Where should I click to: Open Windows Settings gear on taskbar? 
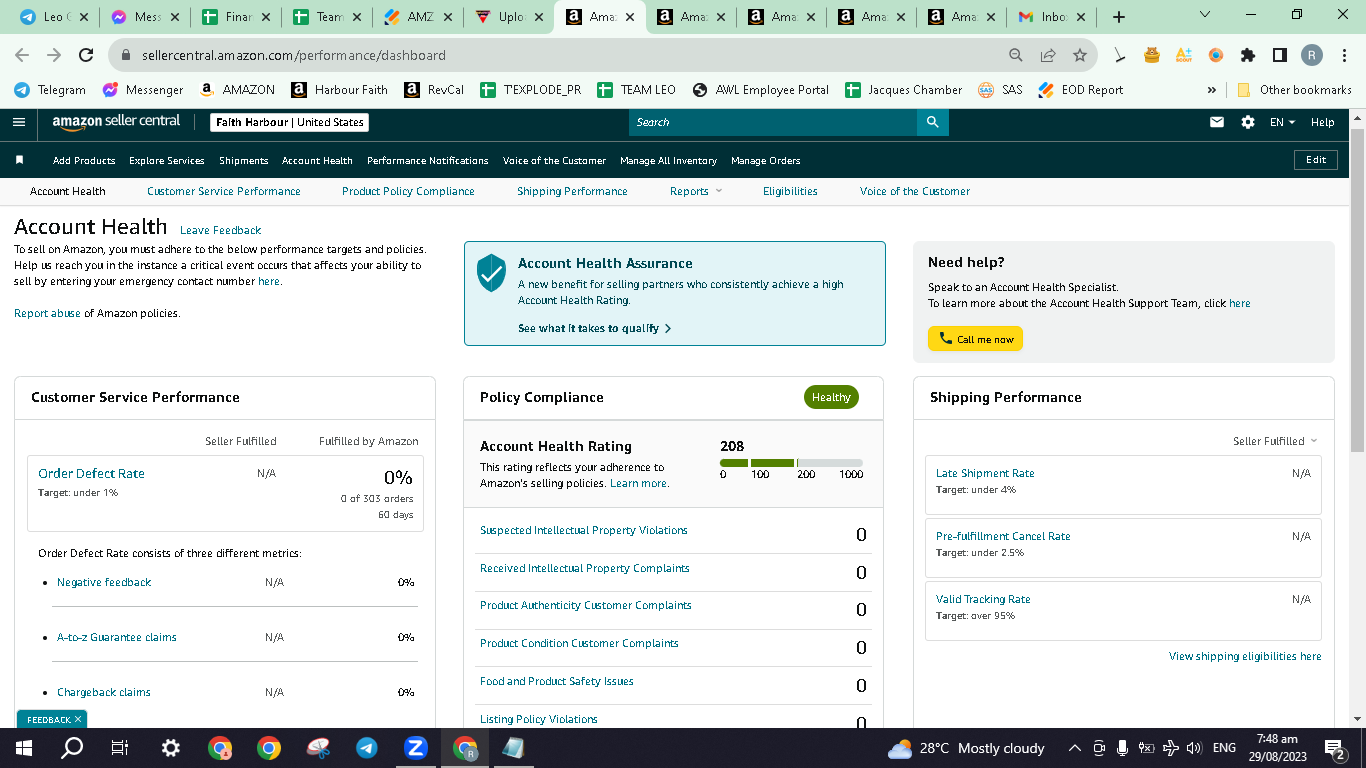(171, 748)
